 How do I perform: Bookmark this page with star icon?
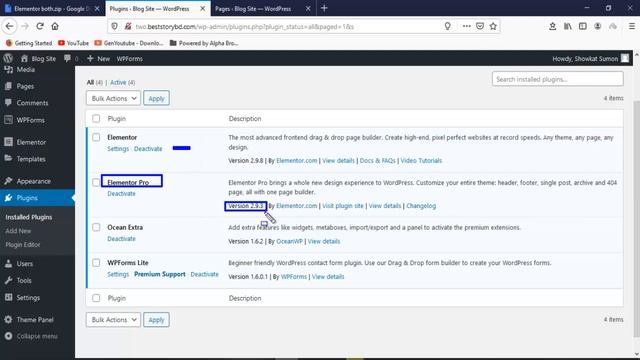(493, 26)
